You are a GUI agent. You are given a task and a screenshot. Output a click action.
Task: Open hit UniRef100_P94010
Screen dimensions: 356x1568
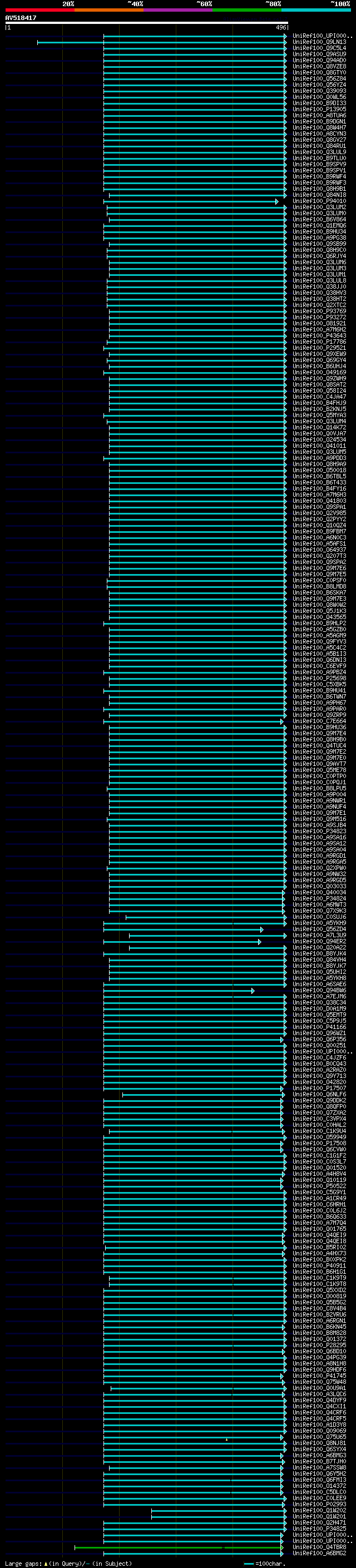319,201
